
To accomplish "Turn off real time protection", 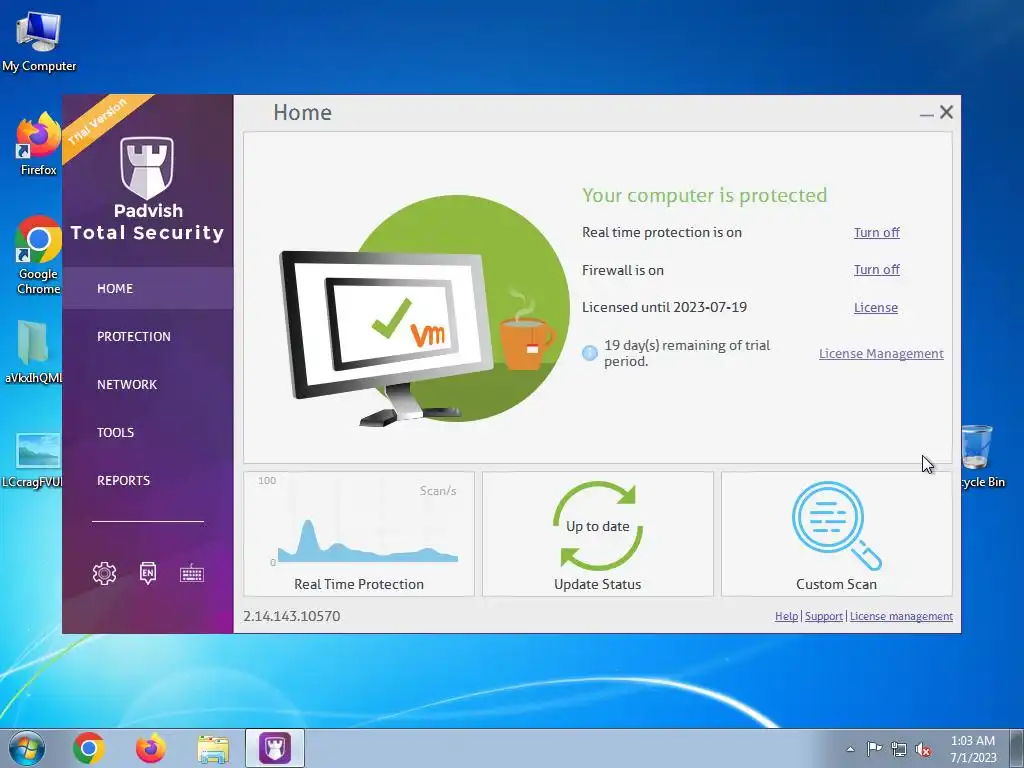I will tap(876, 232).
